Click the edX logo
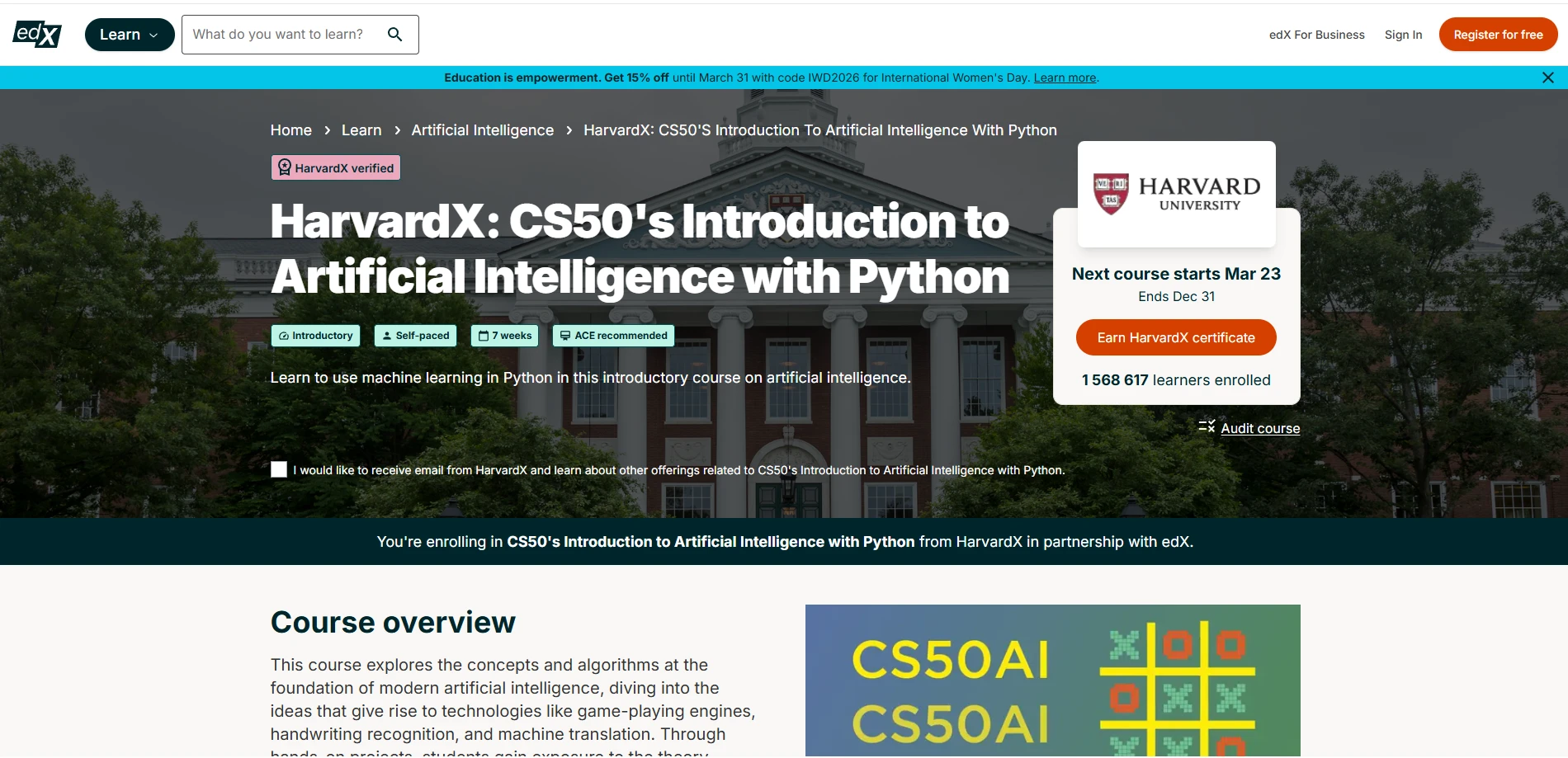The width and height of the screenshot is (1568, 758). 36,34
